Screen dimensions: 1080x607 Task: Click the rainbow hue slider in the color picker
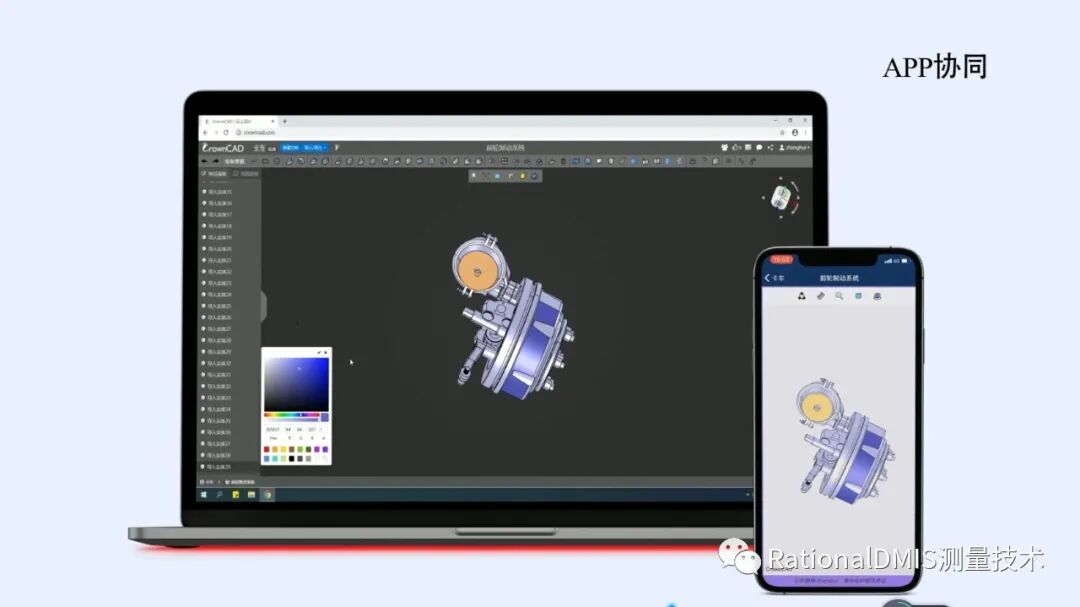click(292, 415)
